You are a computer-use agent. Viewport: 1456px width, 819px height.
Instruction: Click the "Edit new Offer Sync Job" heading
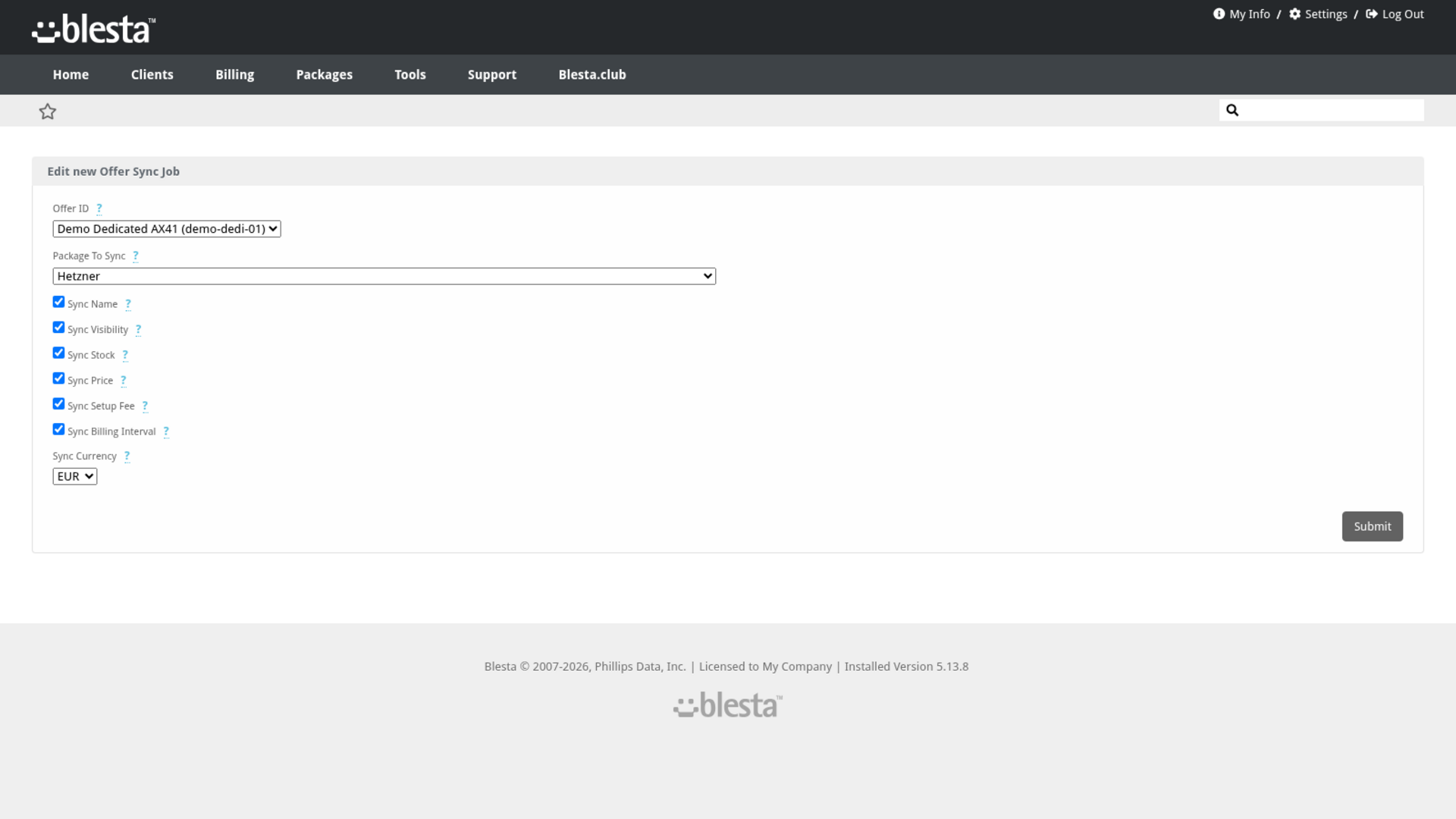(x=114, y=171)
